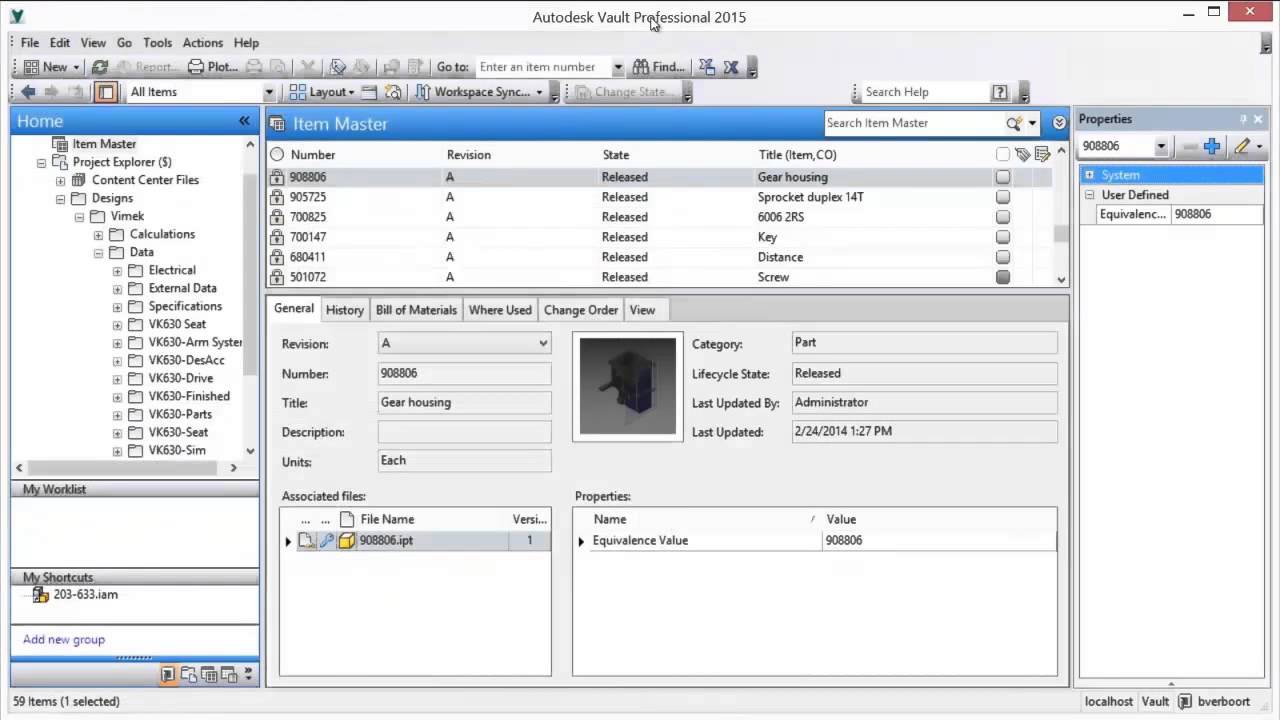Viewport: 1280px width, 720px height.
Task: Click the navigate Back arrow
Action: click(x=28, y=92)
